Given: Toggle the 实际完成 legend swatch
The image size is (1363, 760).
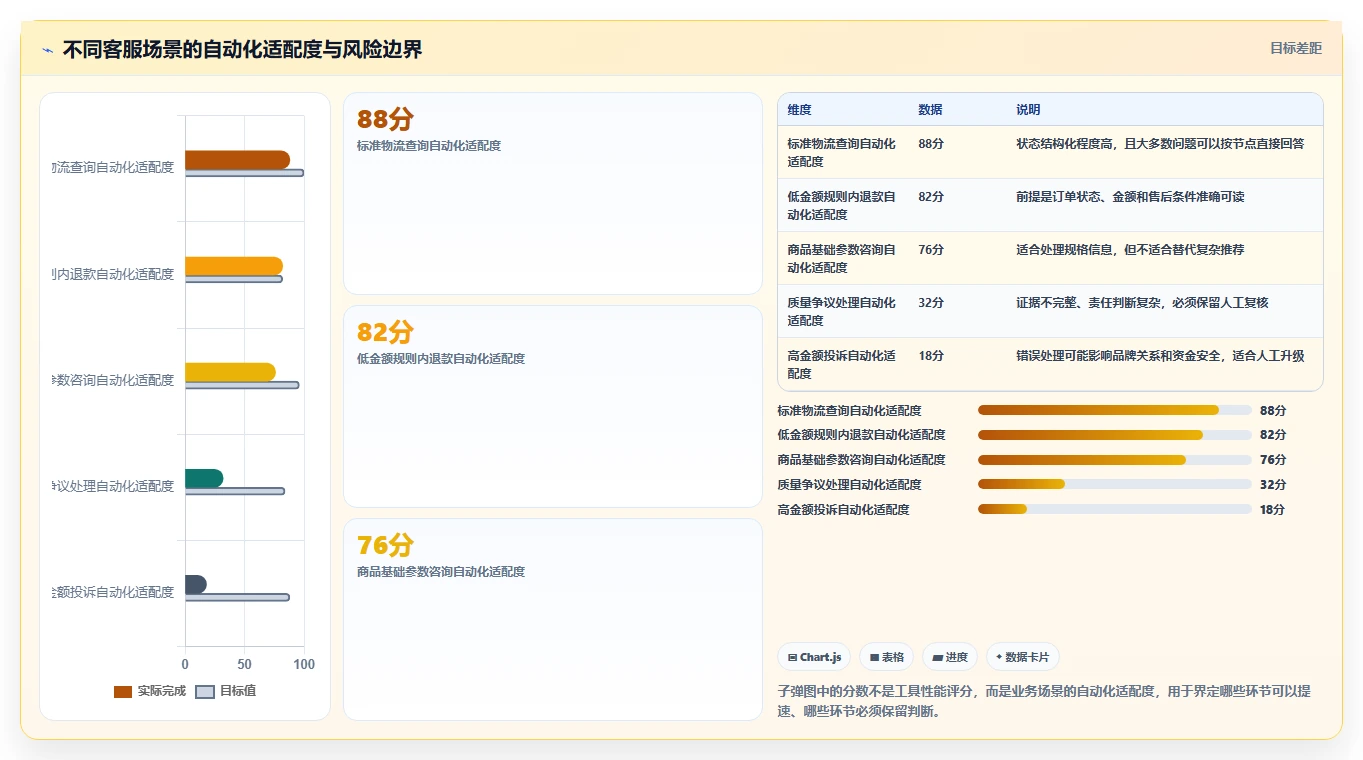Looking at the screenshot, I should coord(123,691).
